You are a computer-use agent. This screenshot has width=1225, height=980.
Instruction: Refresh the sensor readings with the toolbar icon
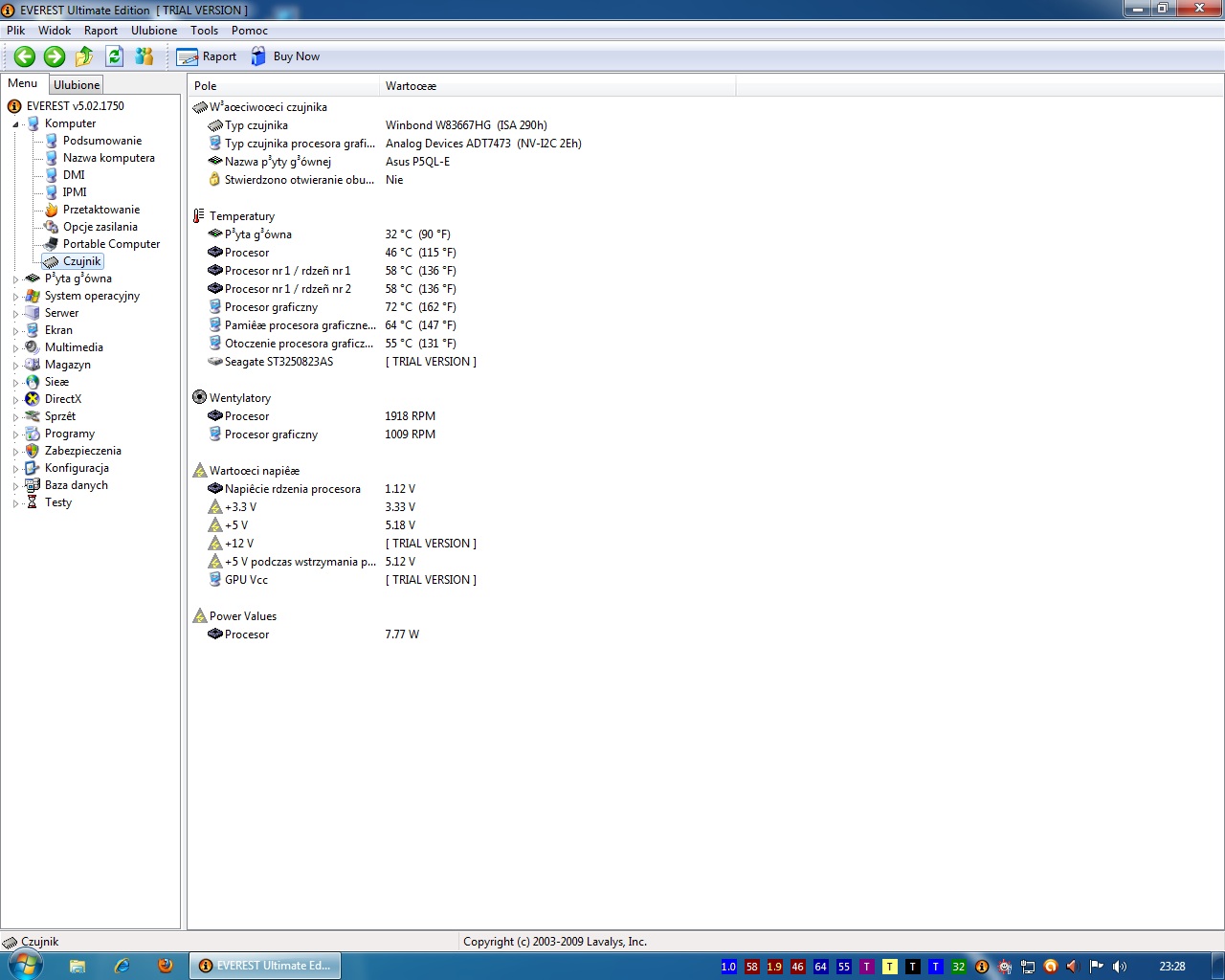pyautogui.click(x=114, y=56)
